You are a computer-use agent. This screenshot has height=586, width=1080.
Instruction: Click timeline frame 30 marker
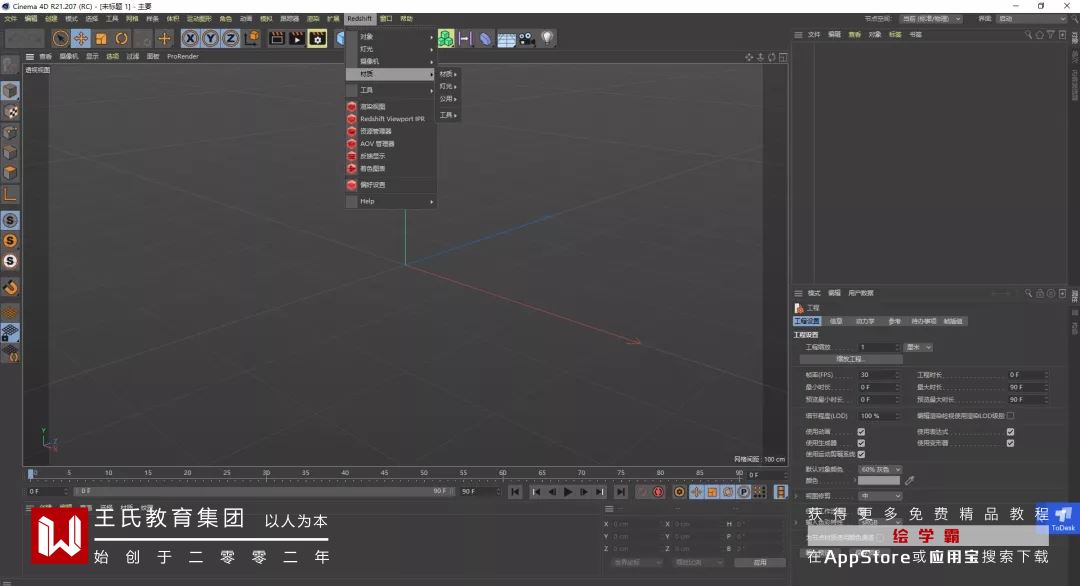266,473
